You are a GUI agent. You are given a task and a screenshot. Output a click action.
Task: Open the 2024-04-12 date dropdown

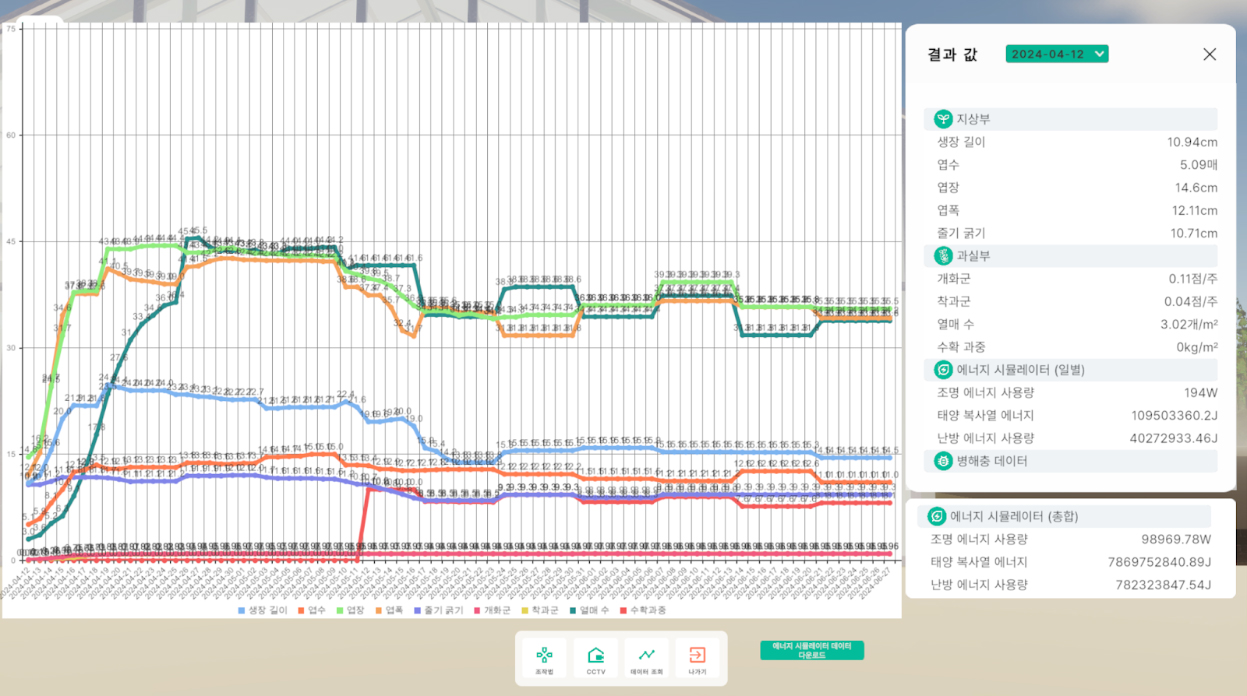1057,54
